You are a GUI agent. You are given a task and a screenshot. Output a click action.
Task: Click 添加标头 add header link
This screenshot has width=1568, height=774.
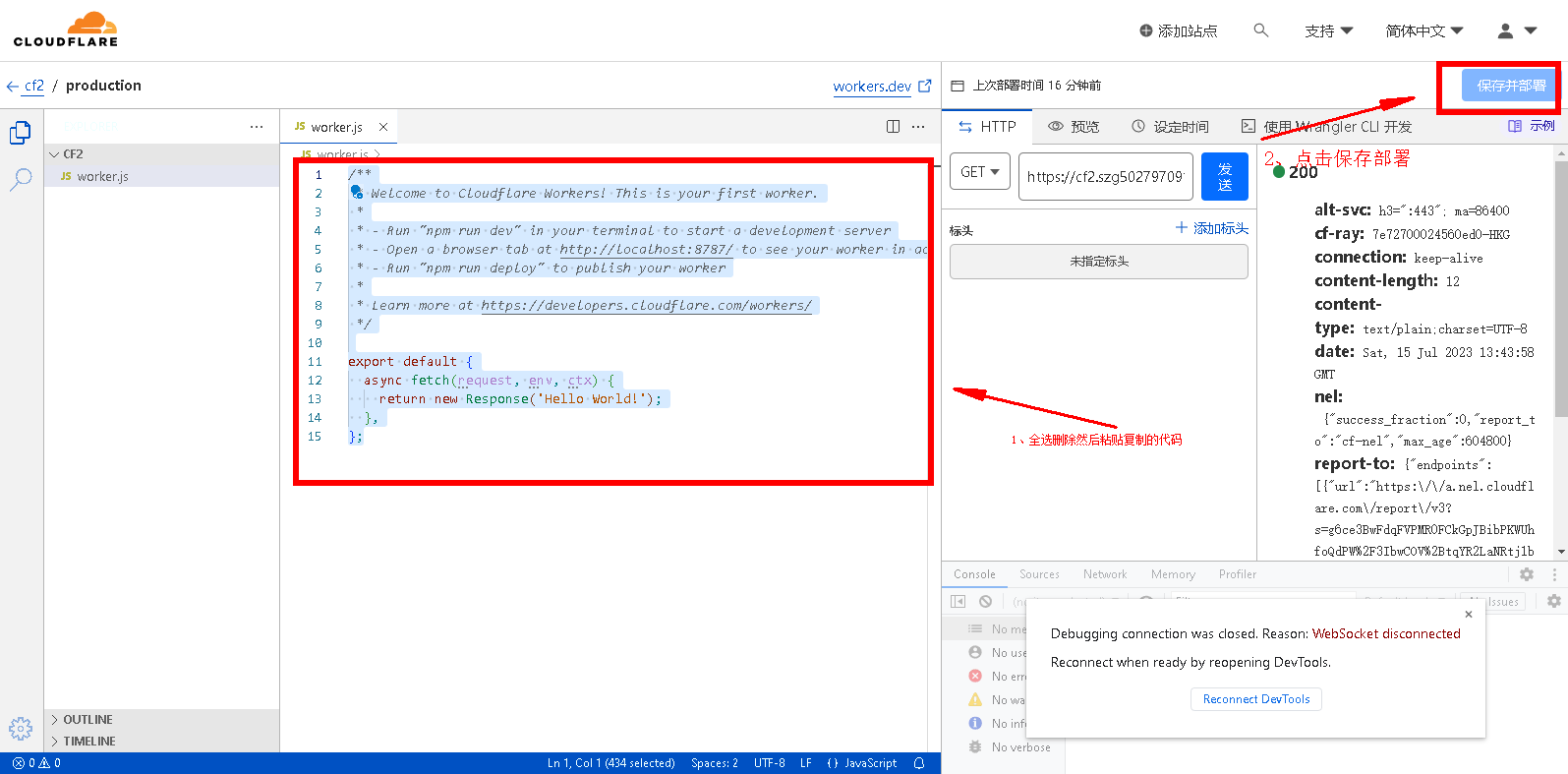tap(1212, 228)
